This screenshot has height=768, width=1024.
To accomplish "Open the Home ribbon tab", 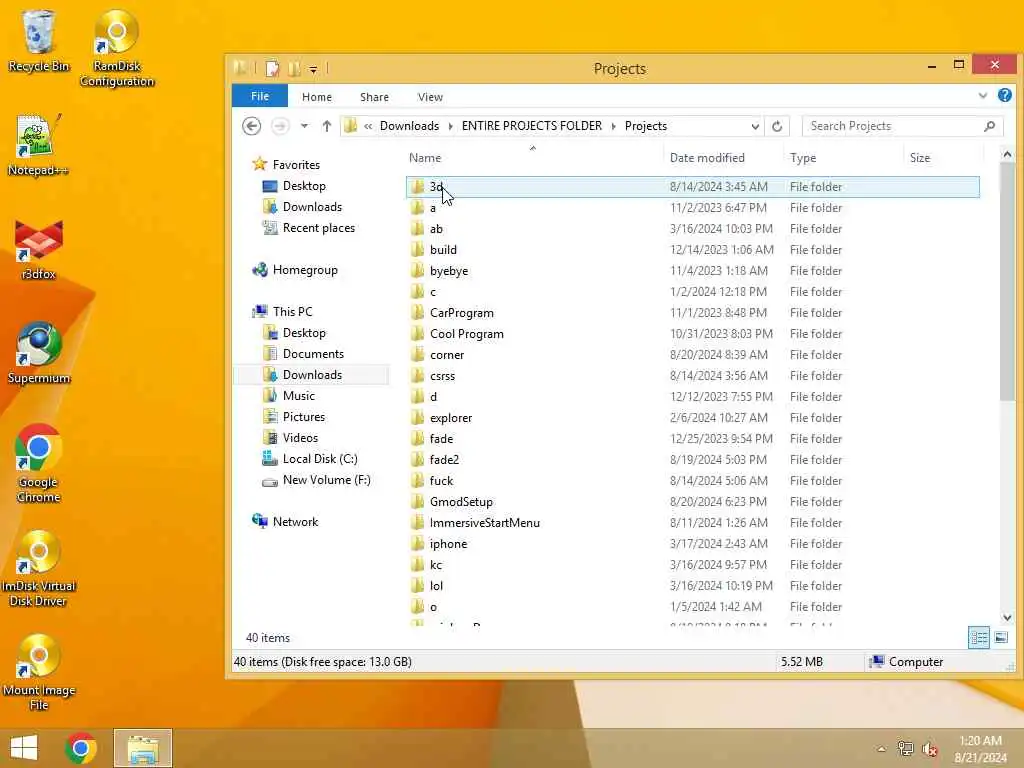I will [x=317, y=97].
